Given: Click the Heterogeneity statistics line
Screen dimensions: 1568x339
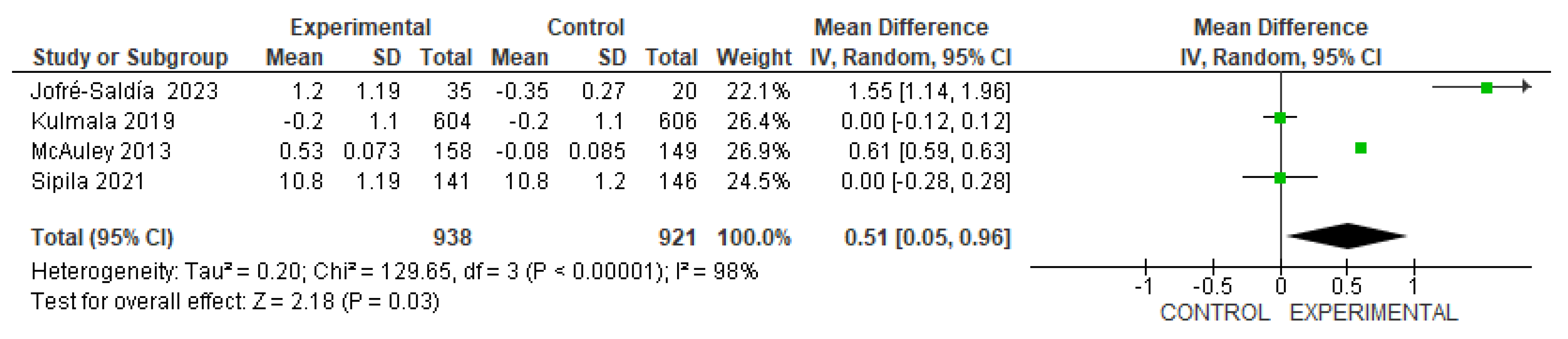Looking at the screenshot, I should [394, 271].
